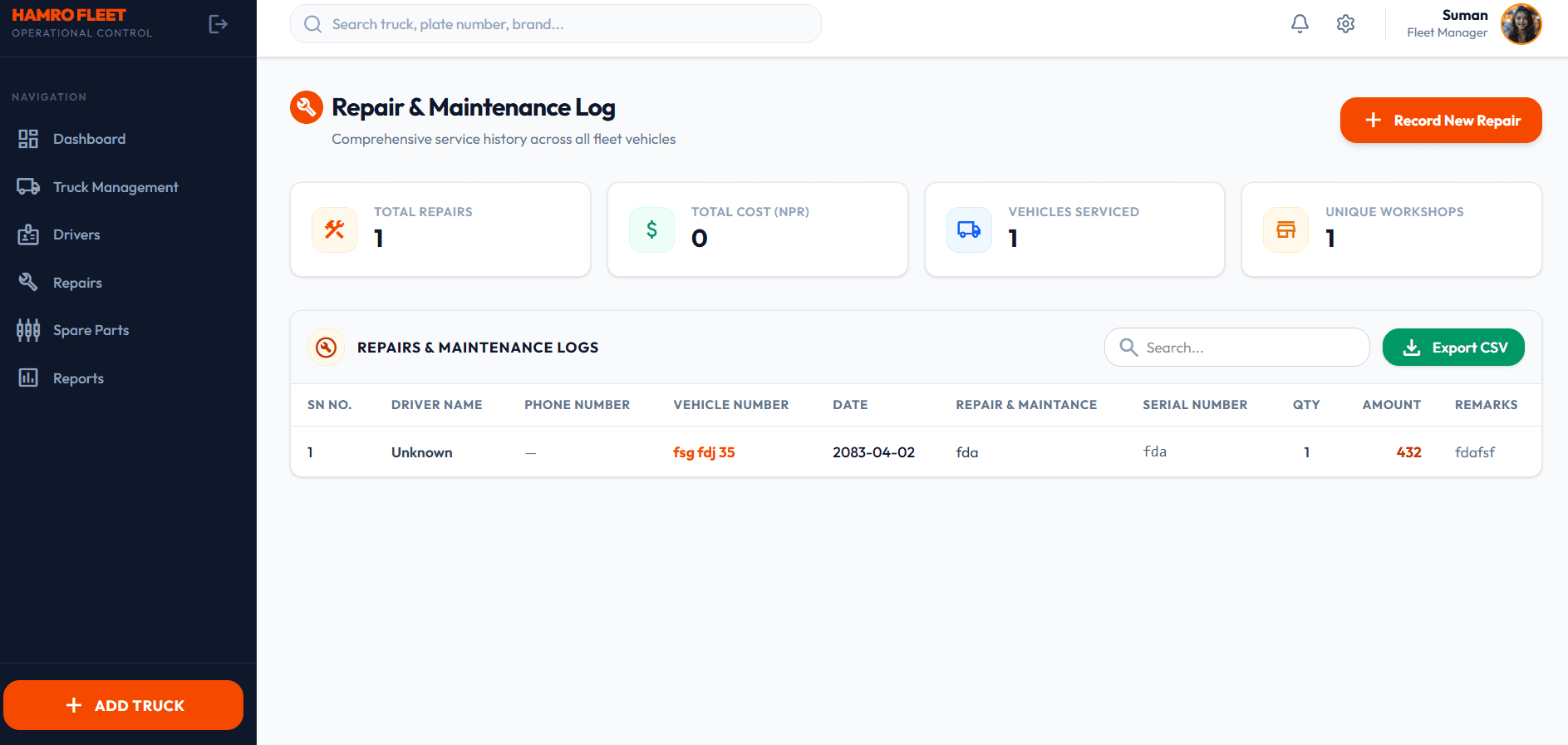1568x745 pixels.
Task: Click the Total Cost dollar icon
Action: coord(651,229)
